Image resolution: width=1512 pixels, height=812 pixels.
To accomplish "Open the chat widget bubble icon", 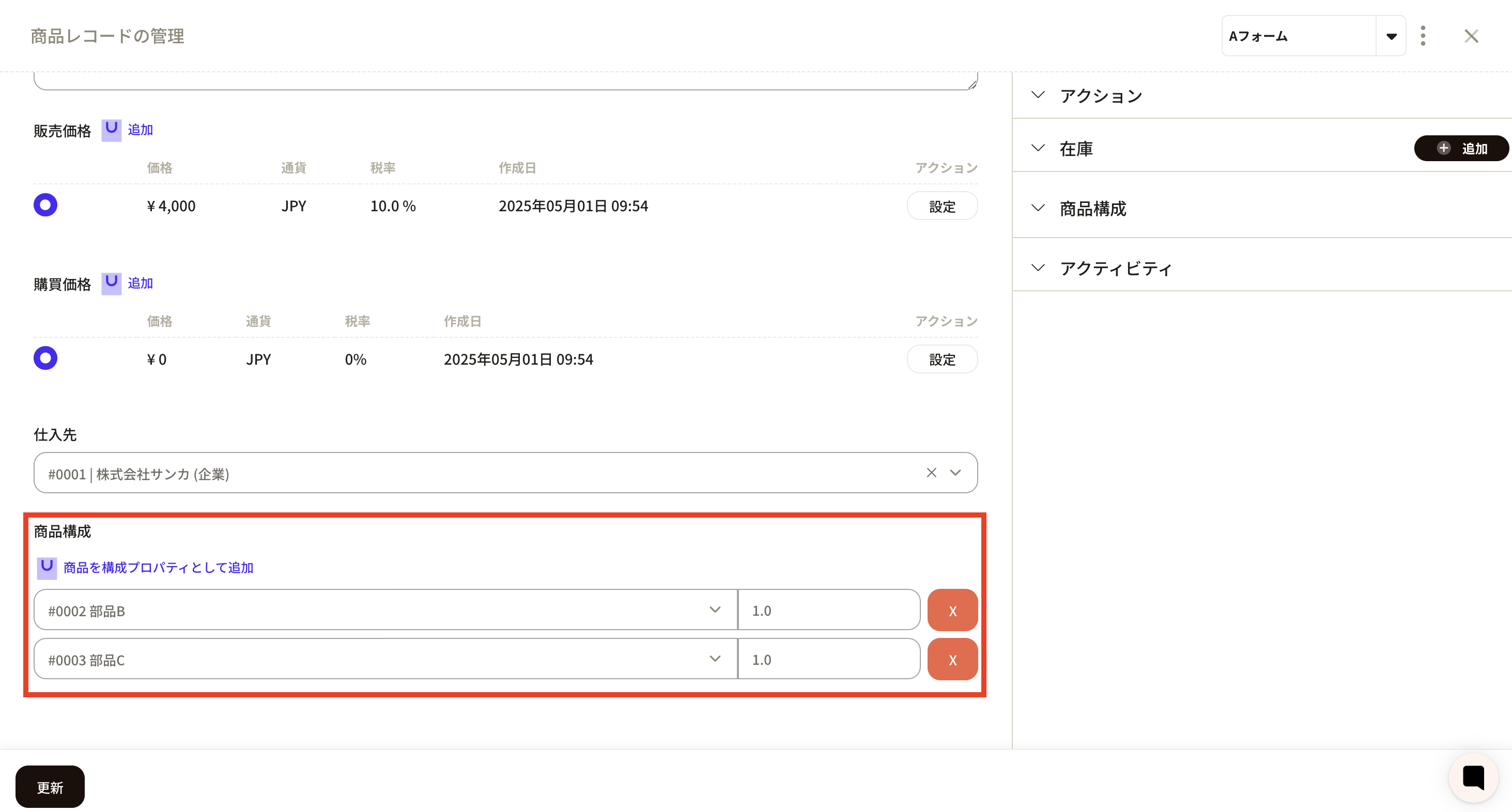I will 1473,777.
